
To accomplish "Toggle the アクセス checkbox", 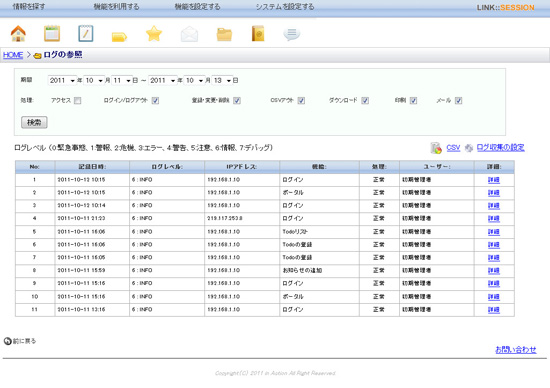I will [x=78, y=101].
